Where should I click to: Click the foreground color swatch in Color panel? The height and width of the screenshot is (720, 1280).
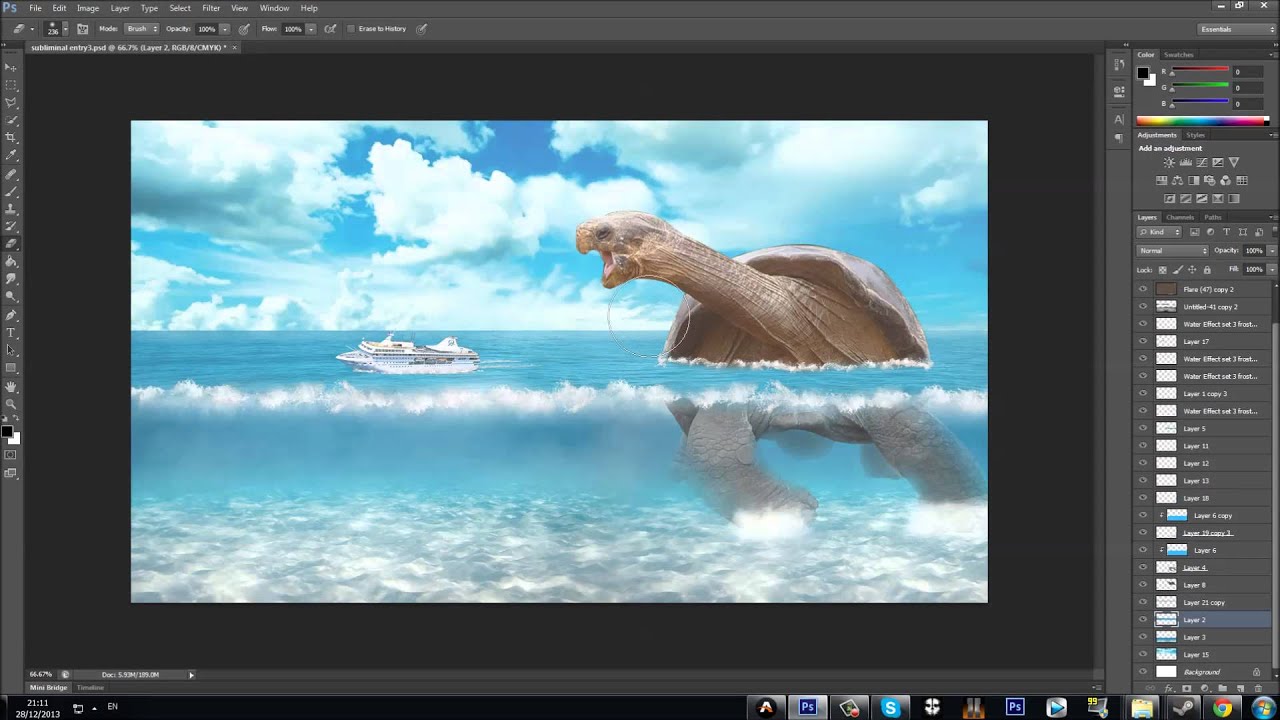tap(1142, 73)
